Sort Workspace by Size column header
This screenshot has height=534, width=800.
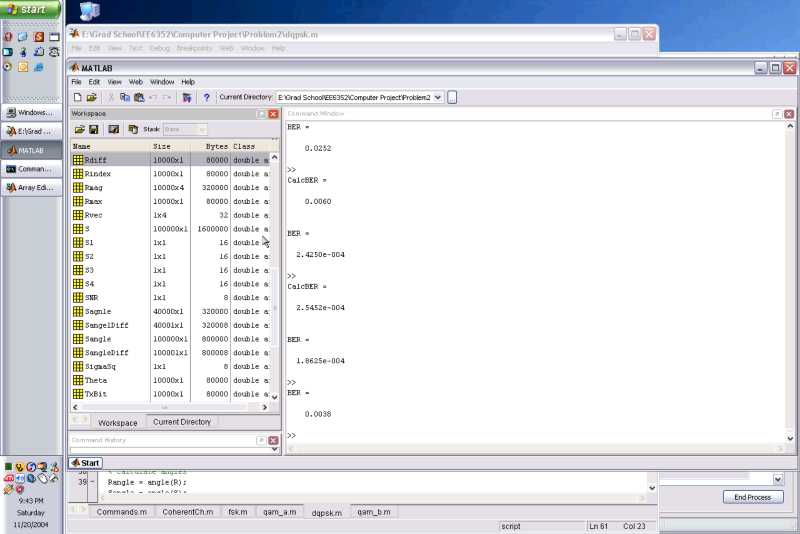[170, 146]
